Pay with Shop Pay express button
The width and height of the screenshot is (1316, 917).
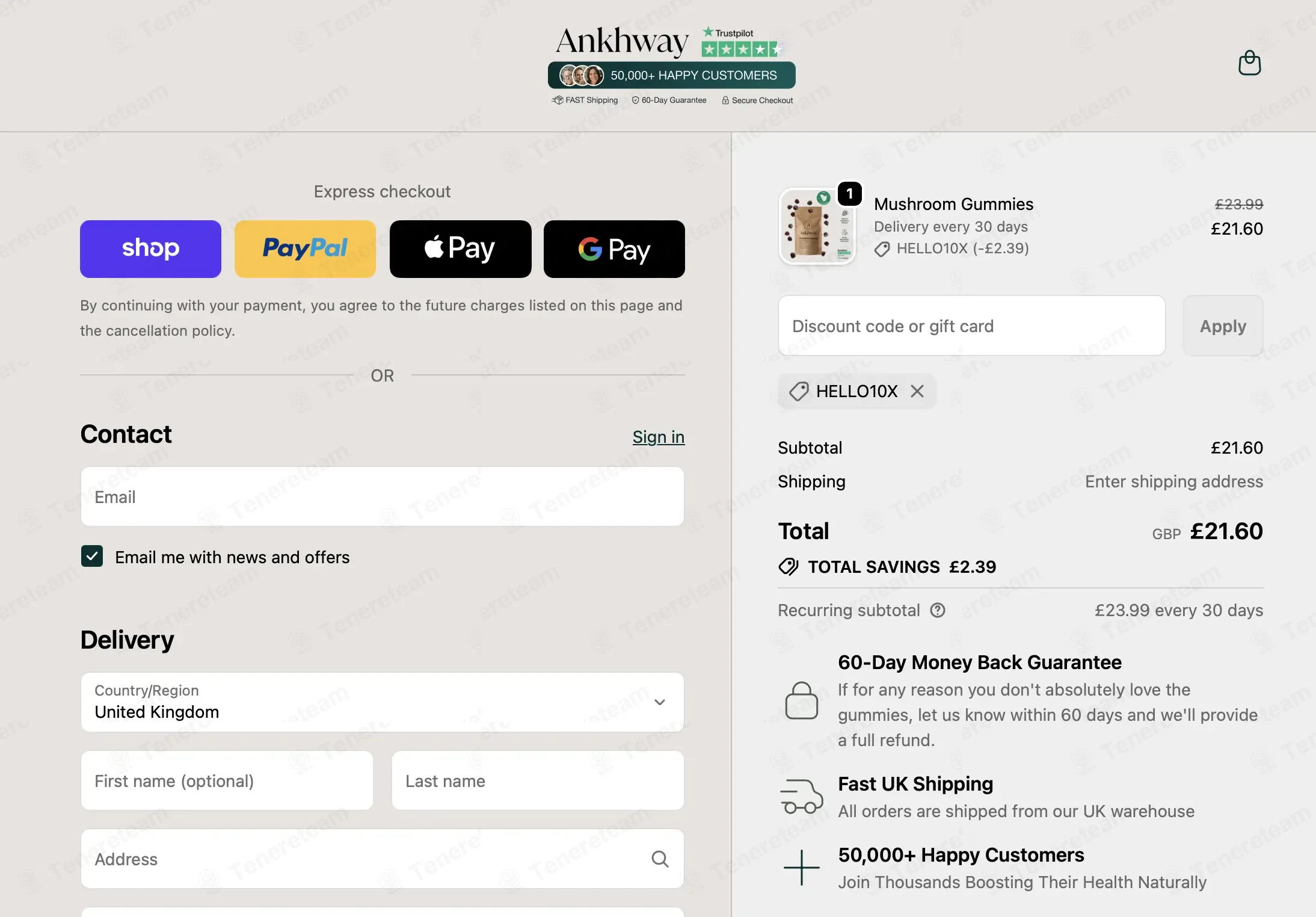[150, 249]
